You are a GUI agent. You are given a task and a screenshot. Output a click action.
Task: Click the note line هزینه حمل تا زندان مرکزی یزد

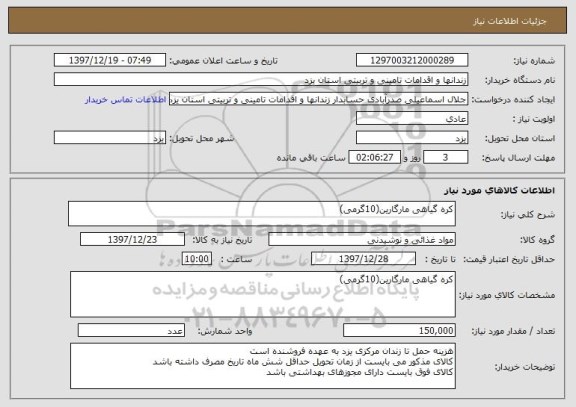(x=352, y=351)
